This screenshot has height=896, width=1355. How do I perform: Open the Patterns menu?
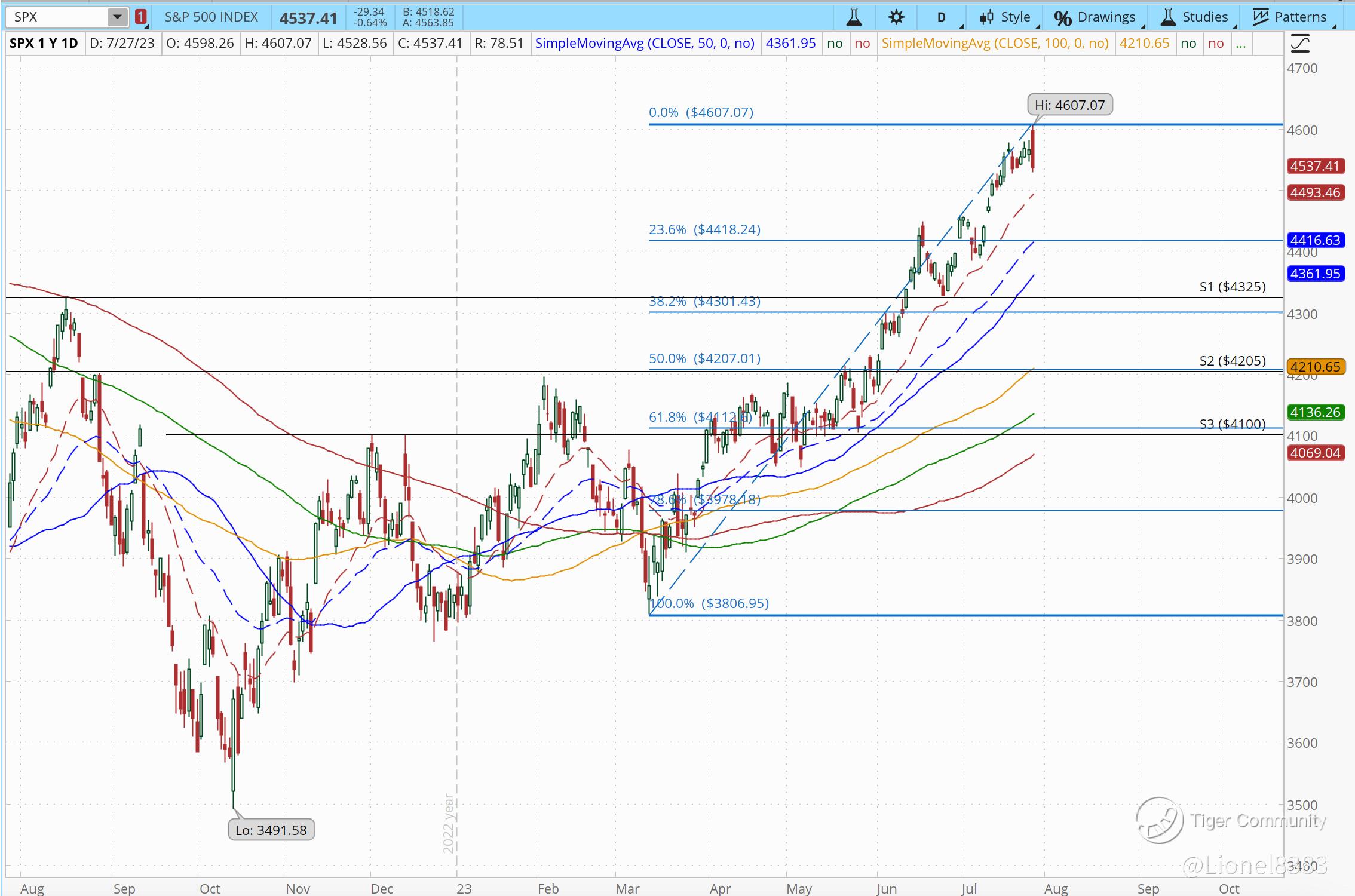pos(1301,17)
